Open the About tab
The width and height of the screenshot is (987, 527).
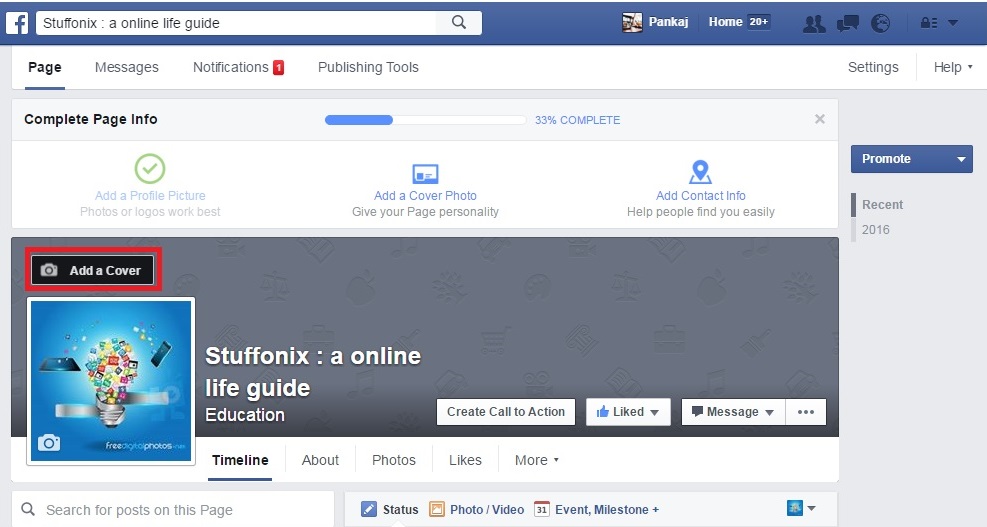pos(320,460)
